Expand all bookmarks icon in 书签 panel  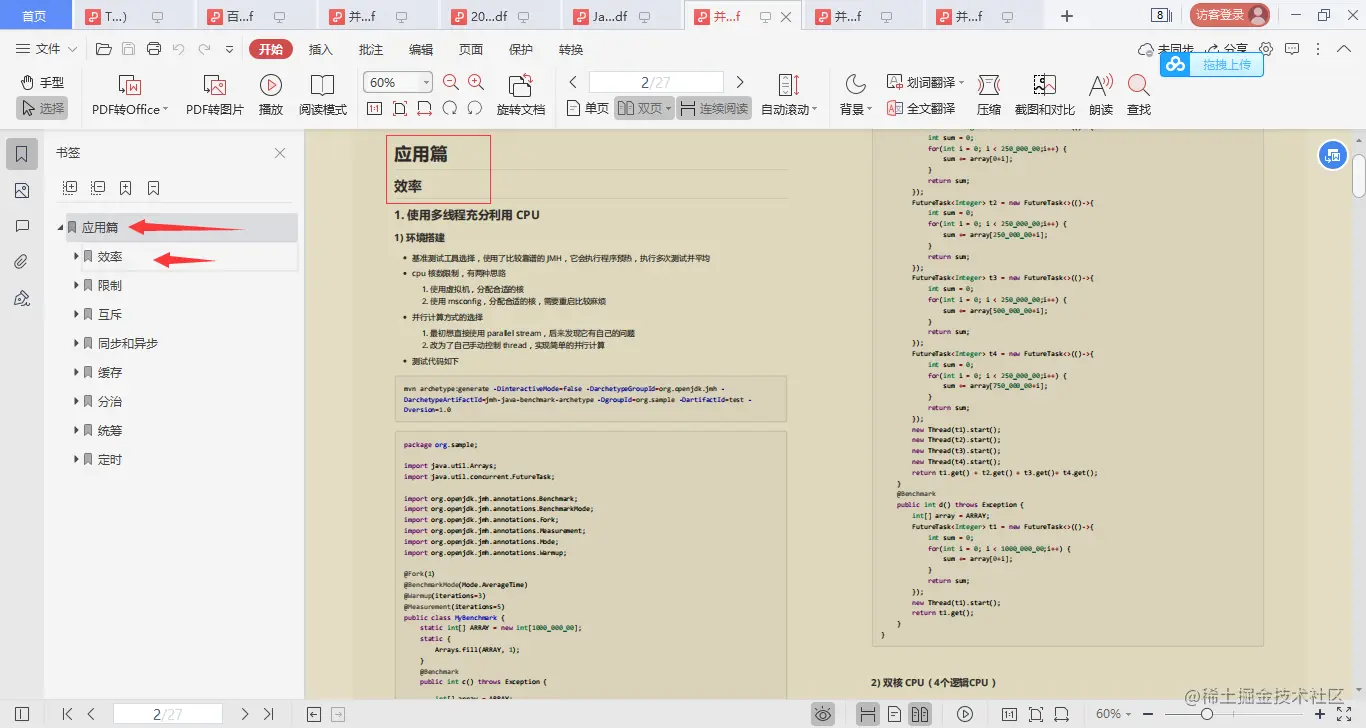click(x=70, y=188)
